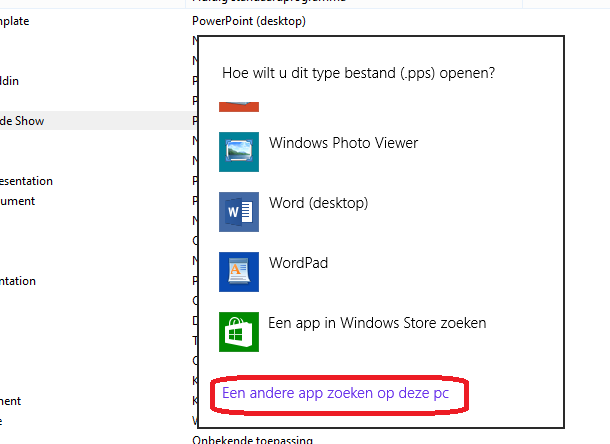Screen dimensions: 610x444
Task: Click the partially hidden orange app icon
Action: point(239,107)
